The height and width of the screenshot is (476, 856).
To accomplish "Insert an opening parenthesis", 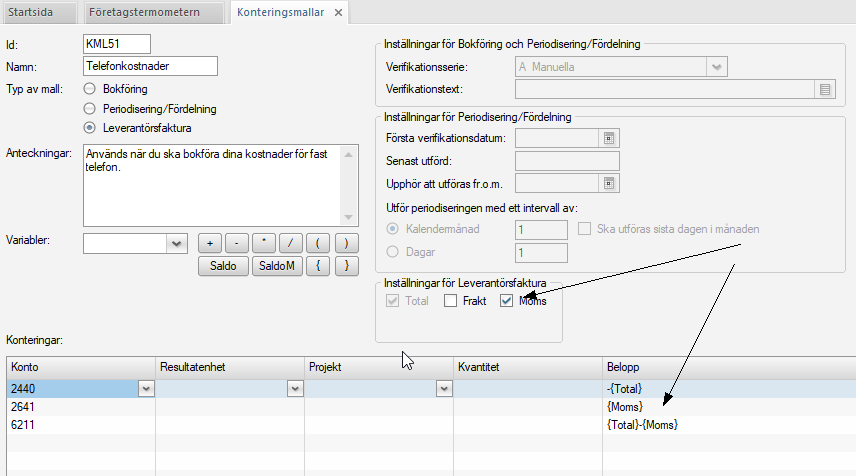I will pyautogui.click(x=318, y=243).
